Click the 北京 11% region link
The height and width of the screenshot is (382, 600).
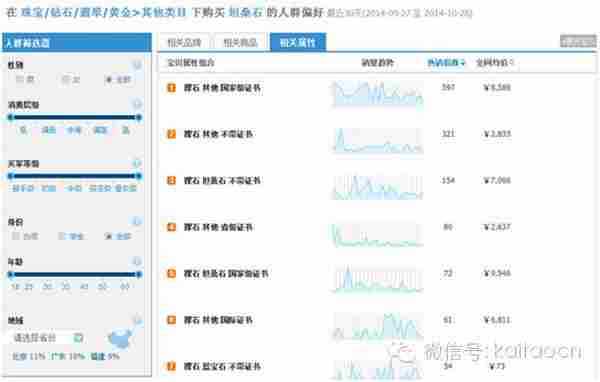click(29, 356)
